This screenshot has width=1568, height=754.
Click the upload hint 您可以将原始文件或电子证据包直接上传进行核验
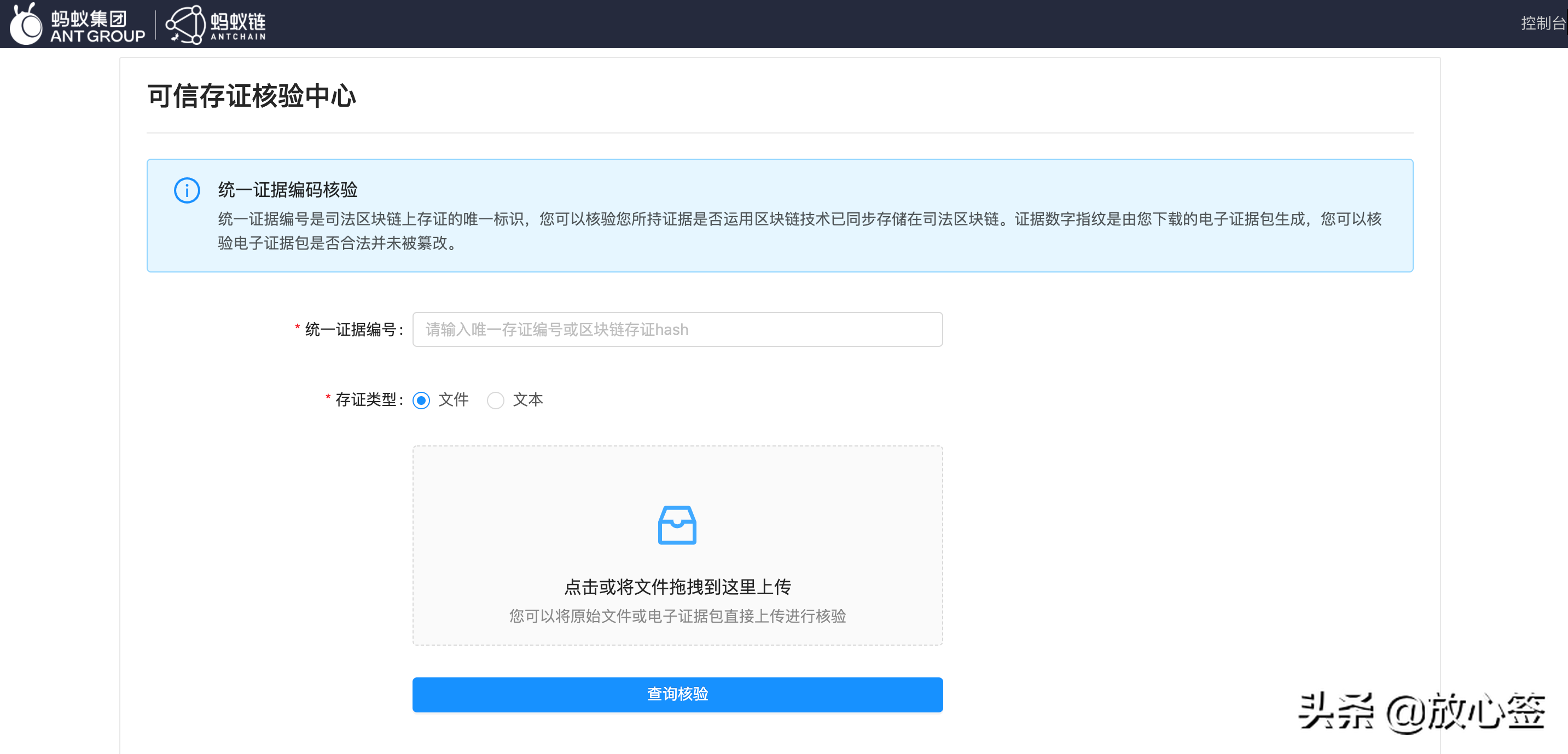677,617
